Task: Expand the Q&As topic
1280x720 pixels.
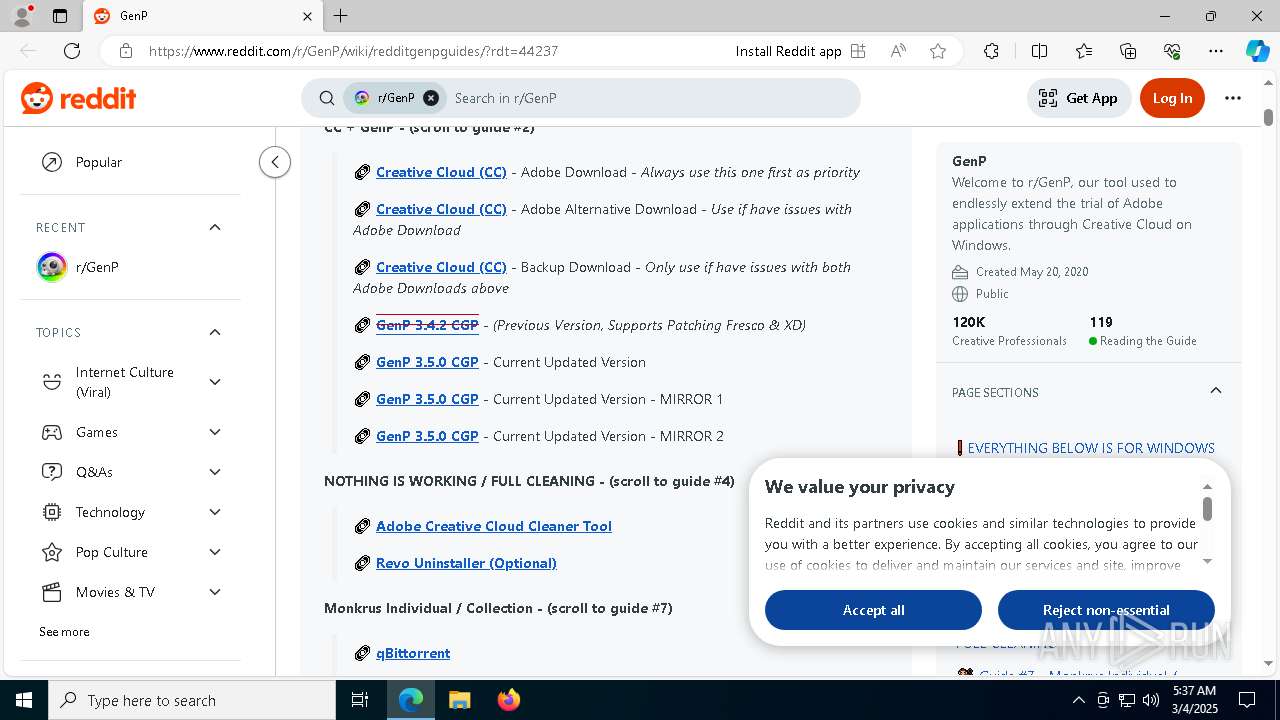Action: pos(215,472)
